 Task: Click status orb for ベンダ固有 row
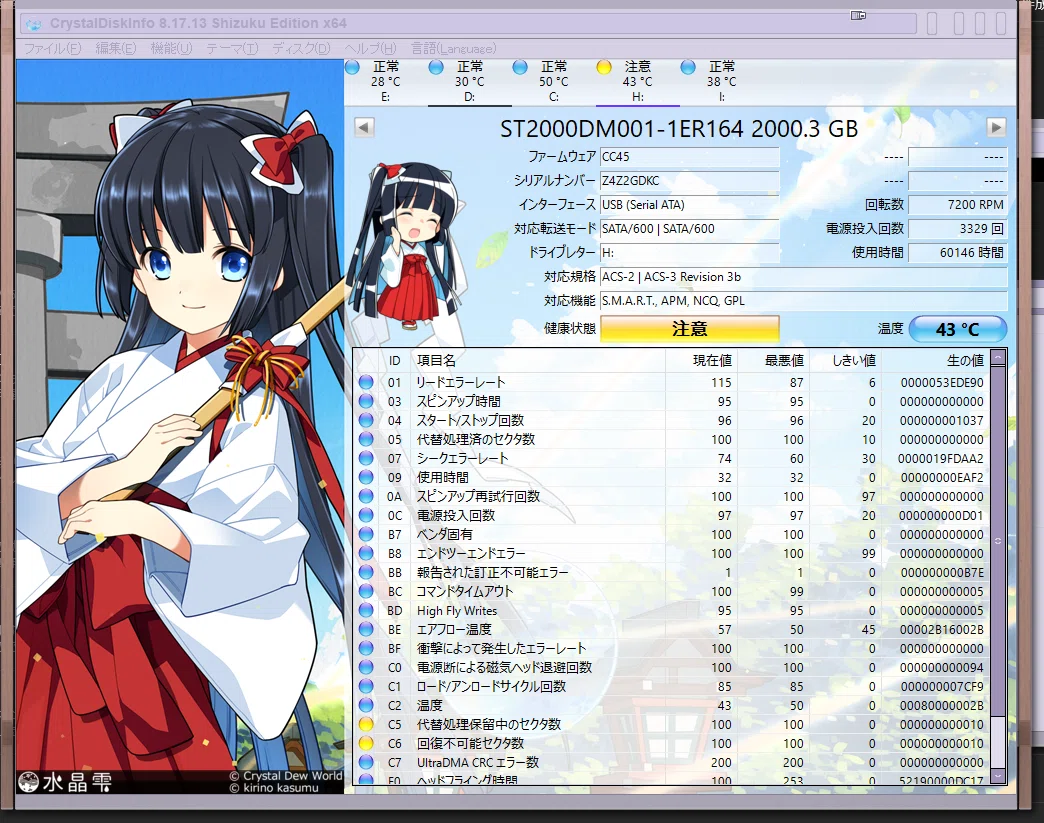(x=366, y=534)
